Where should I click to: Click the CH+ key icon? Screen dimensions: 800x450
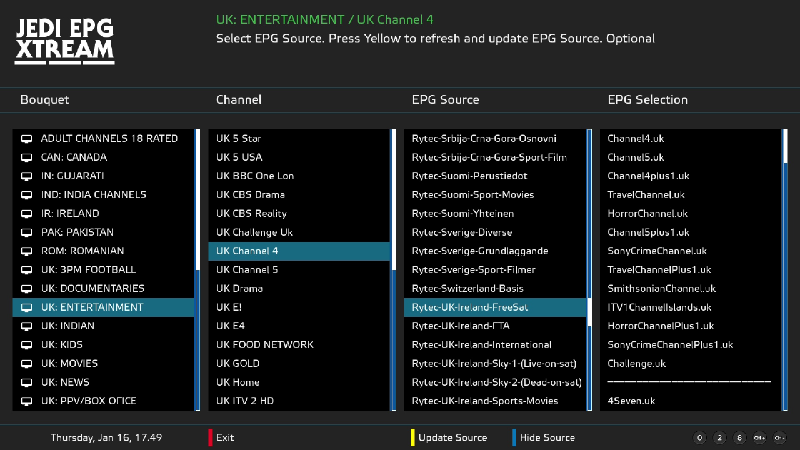[x=759, y=438]
